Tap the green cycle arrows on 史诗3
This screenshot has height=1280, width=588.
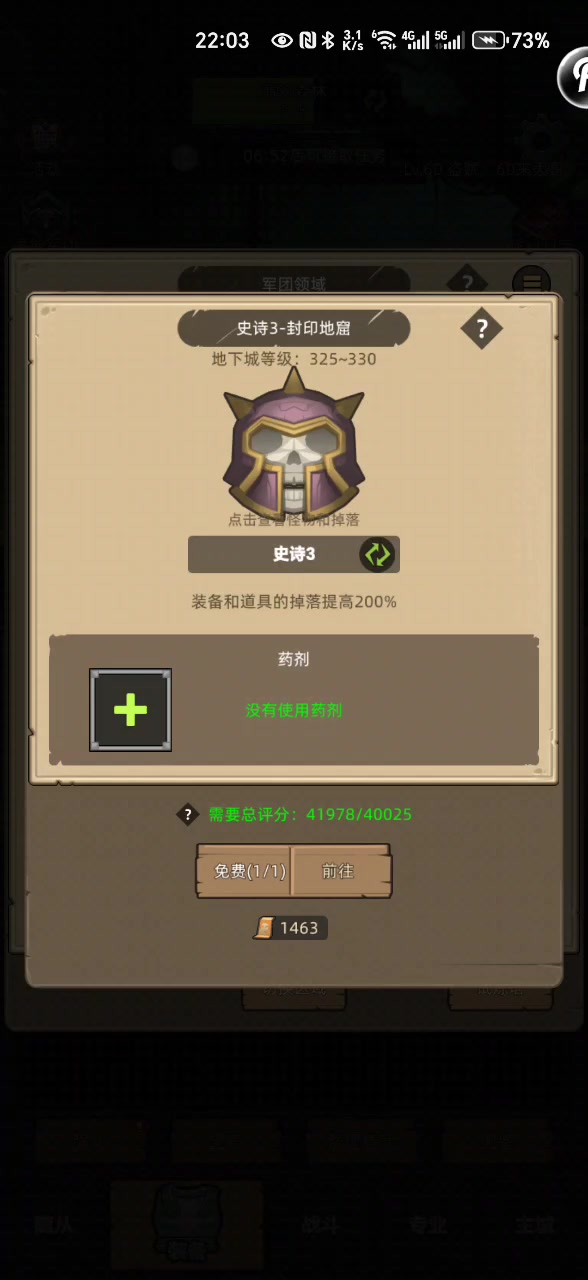[378, 554]
